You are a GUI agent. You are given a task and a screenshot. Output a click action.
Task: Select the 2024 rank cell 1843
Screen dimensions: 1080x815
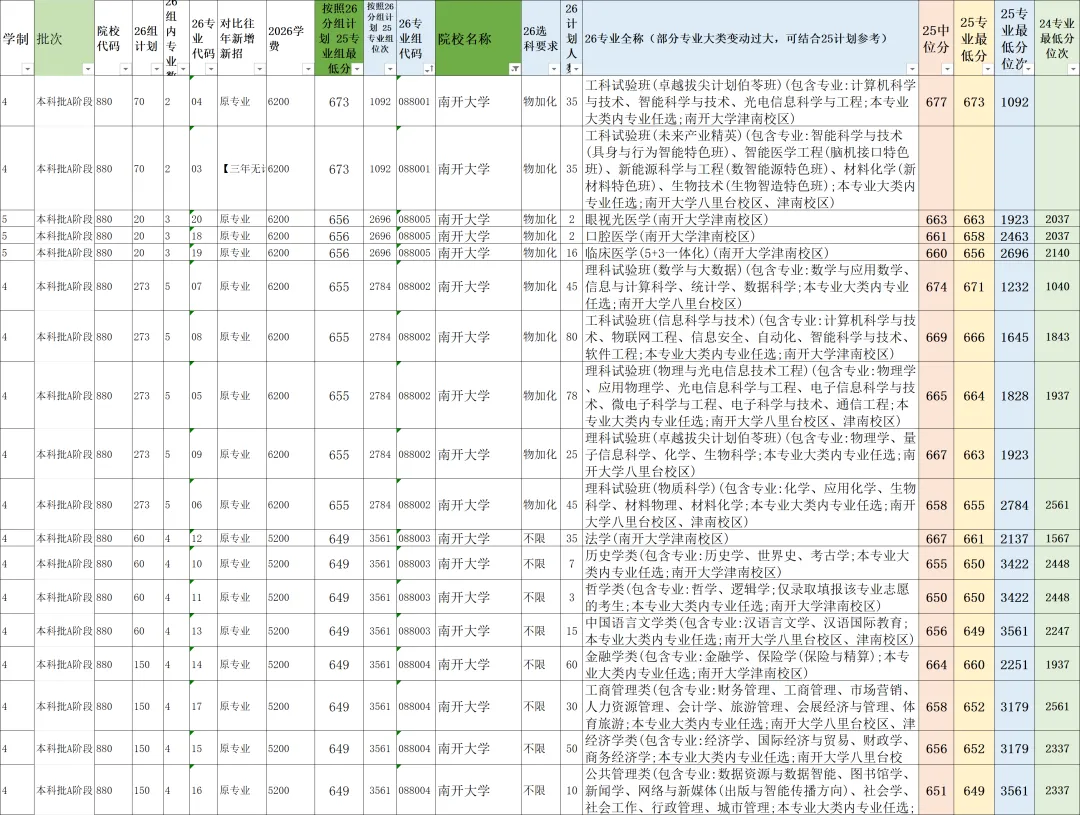1057,337
